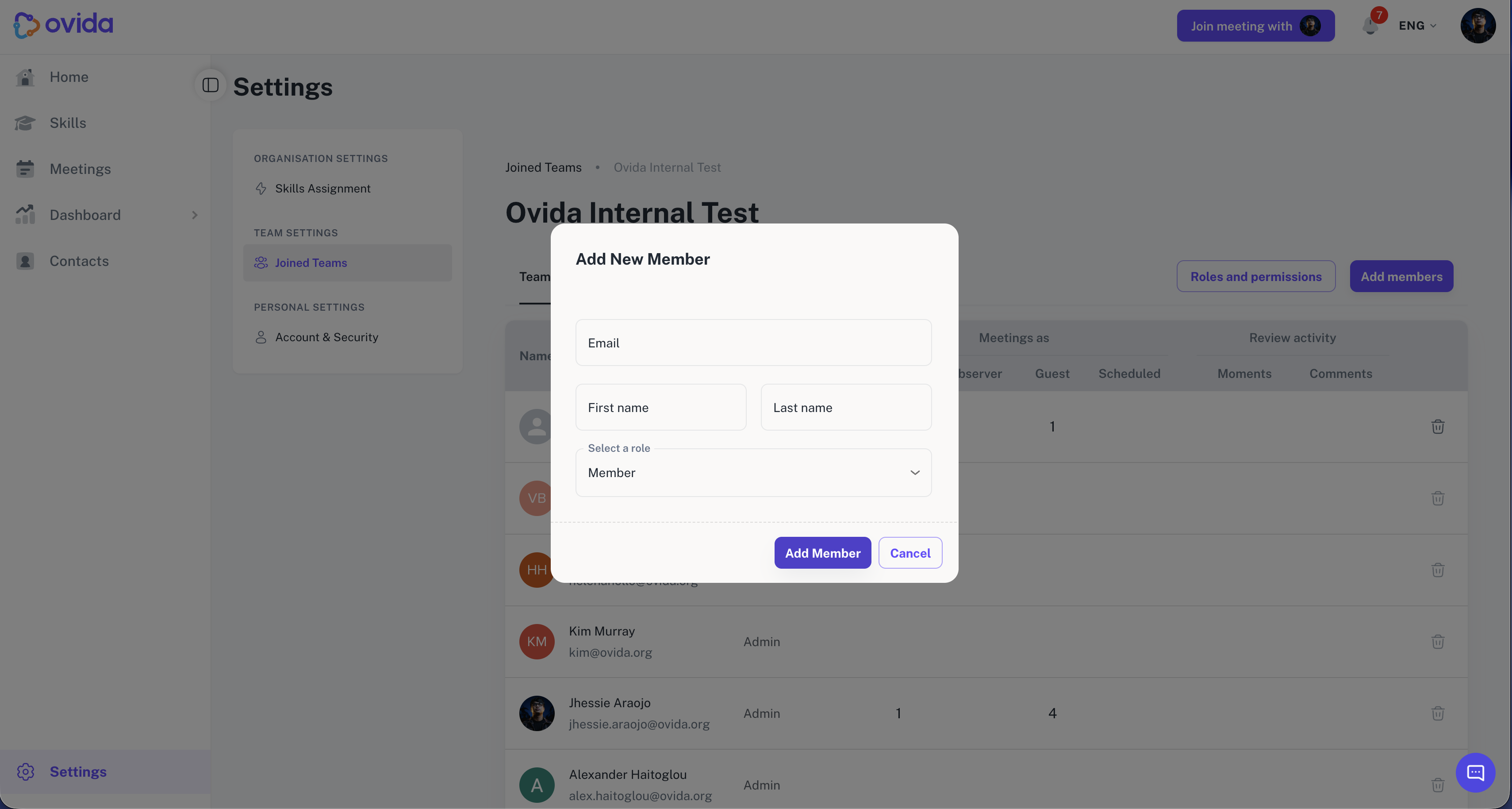This screenshot has width=1512, height=809.
Task: Click the Last name input field
Action: tap(846, 408)
